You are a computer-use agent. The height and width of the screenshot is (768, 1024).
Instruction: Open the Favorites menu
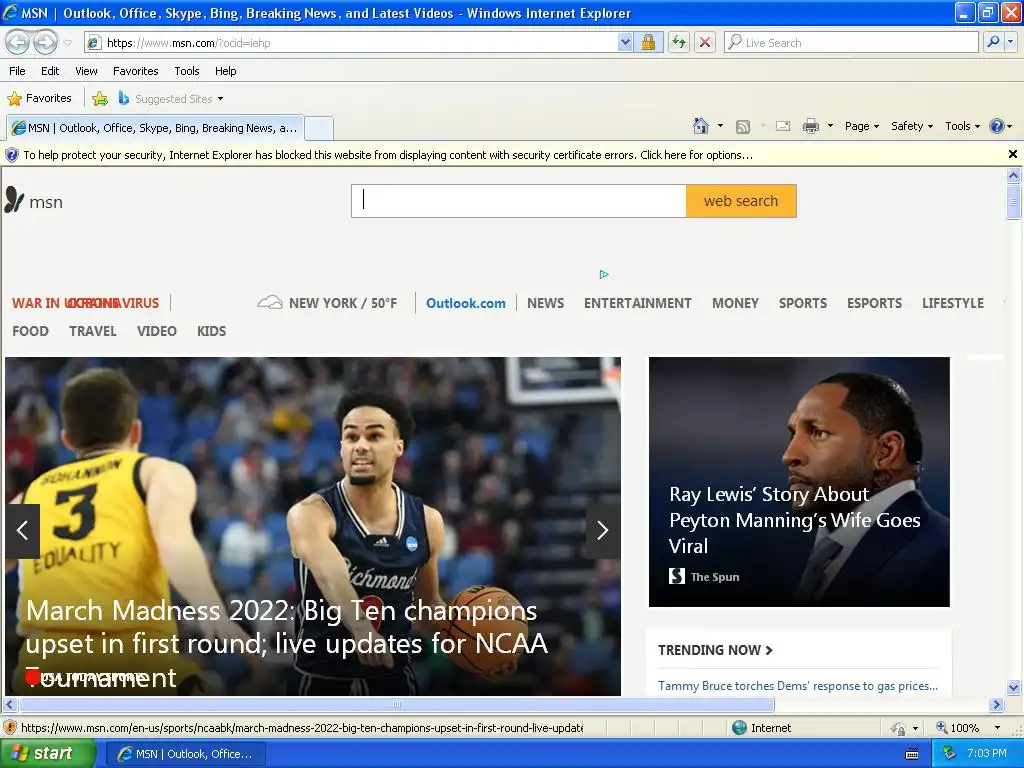point(135,71)
